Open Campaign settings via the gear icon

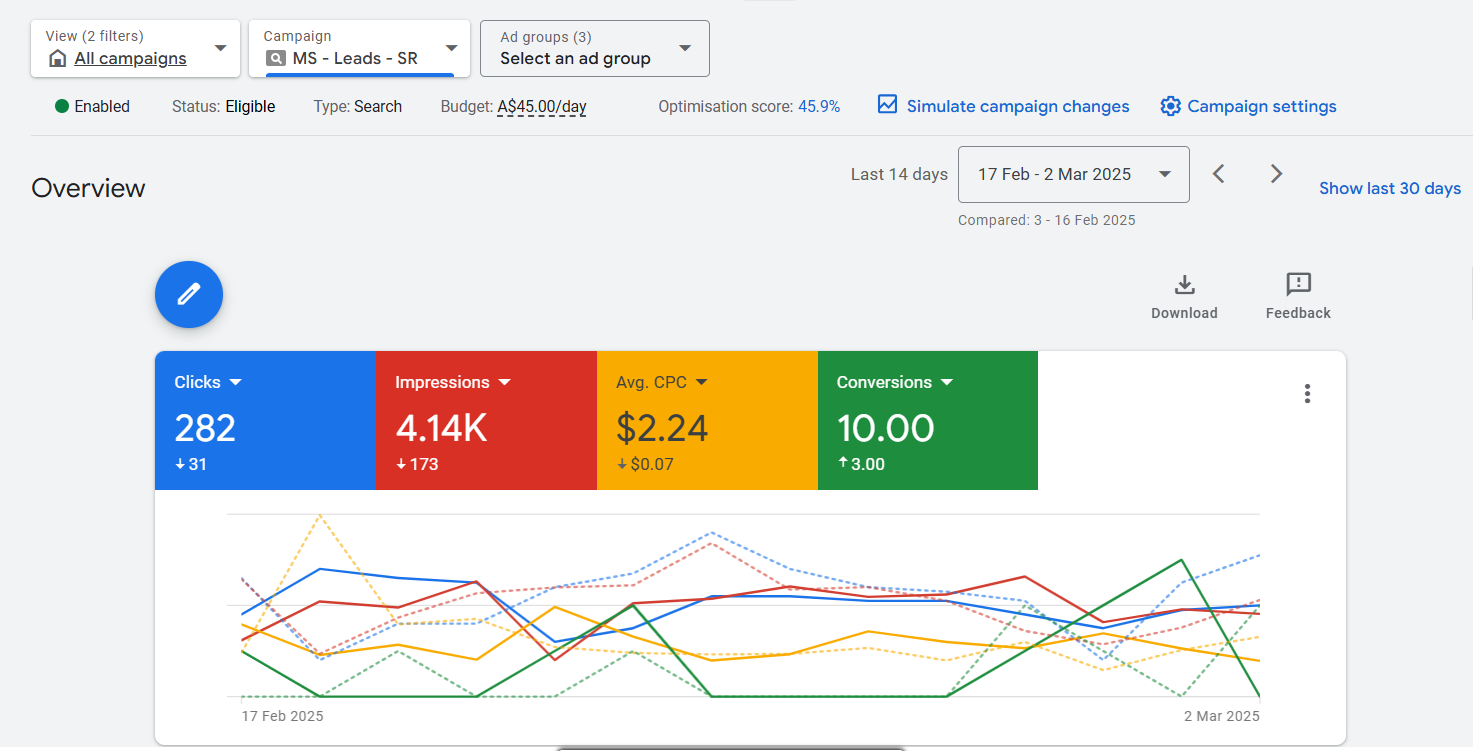[x=1170, y=106]
